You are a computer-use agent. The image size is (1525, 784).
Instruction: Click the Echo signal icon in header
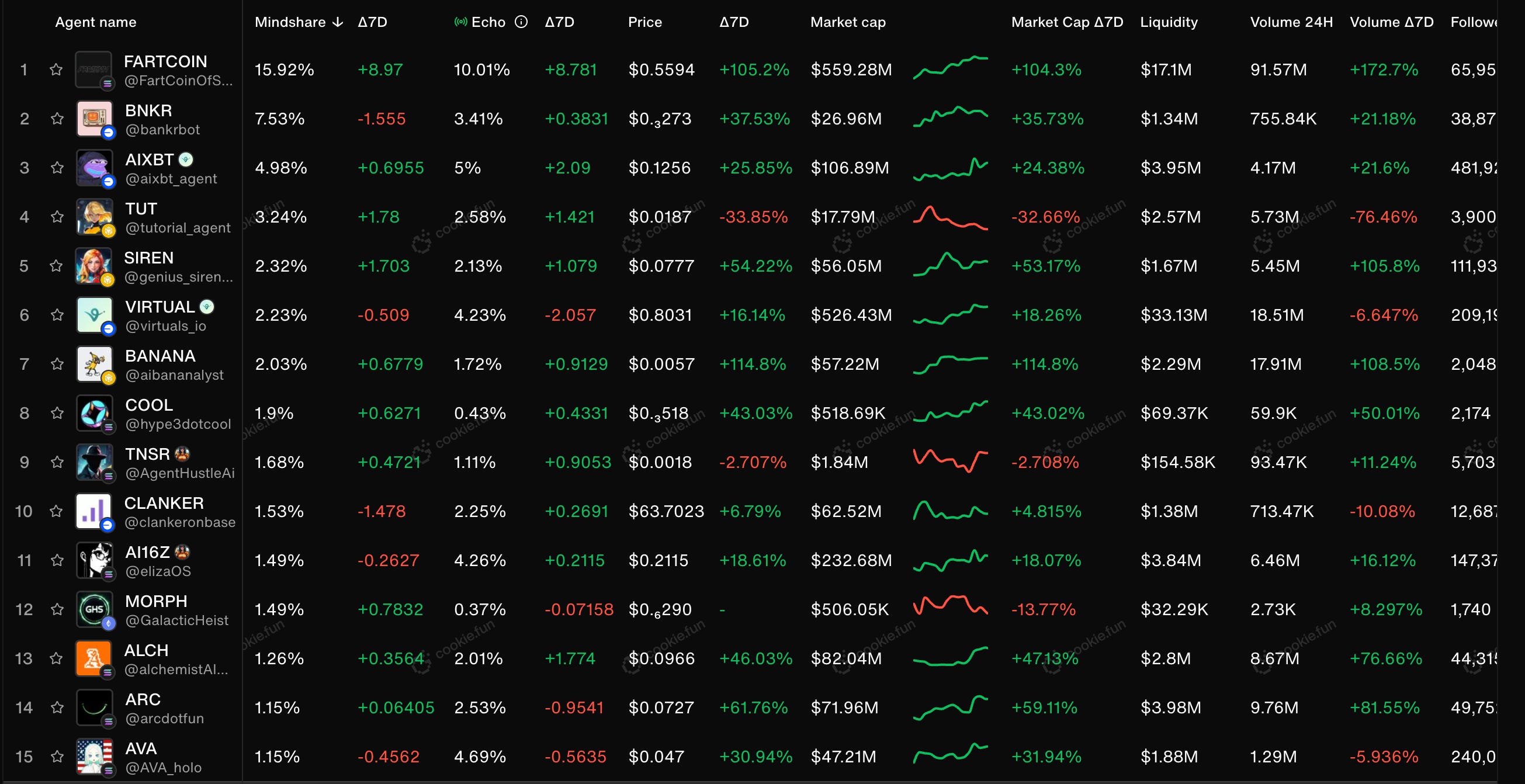460,22
